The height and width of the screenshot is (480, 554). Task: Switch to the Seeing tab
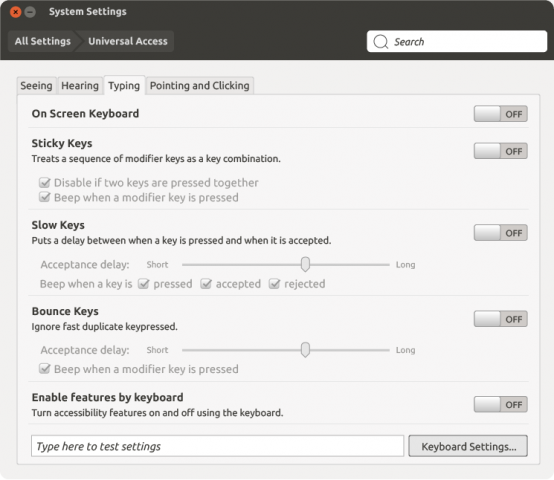36,85
